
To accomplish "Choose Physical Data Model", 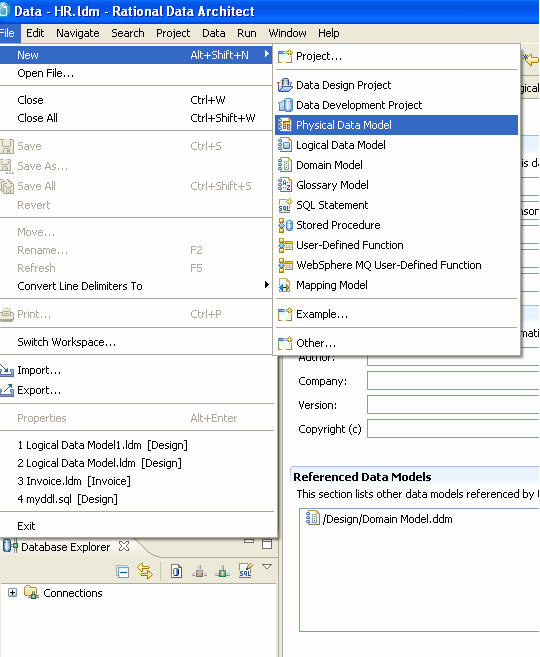I will click(396, 125).
